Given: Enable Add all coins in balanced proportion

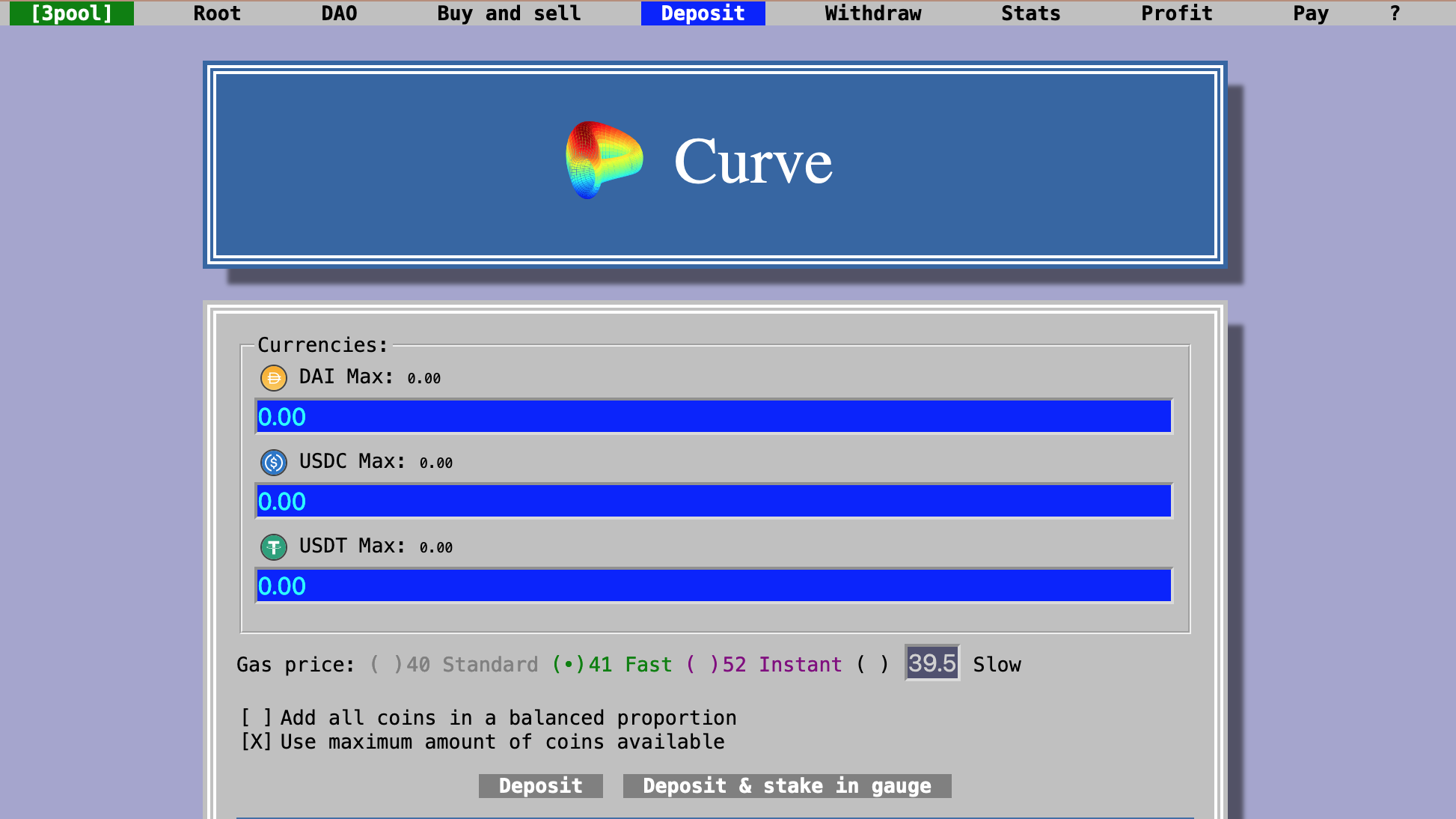Looking at the screenshot, I should tap(256, 718).
